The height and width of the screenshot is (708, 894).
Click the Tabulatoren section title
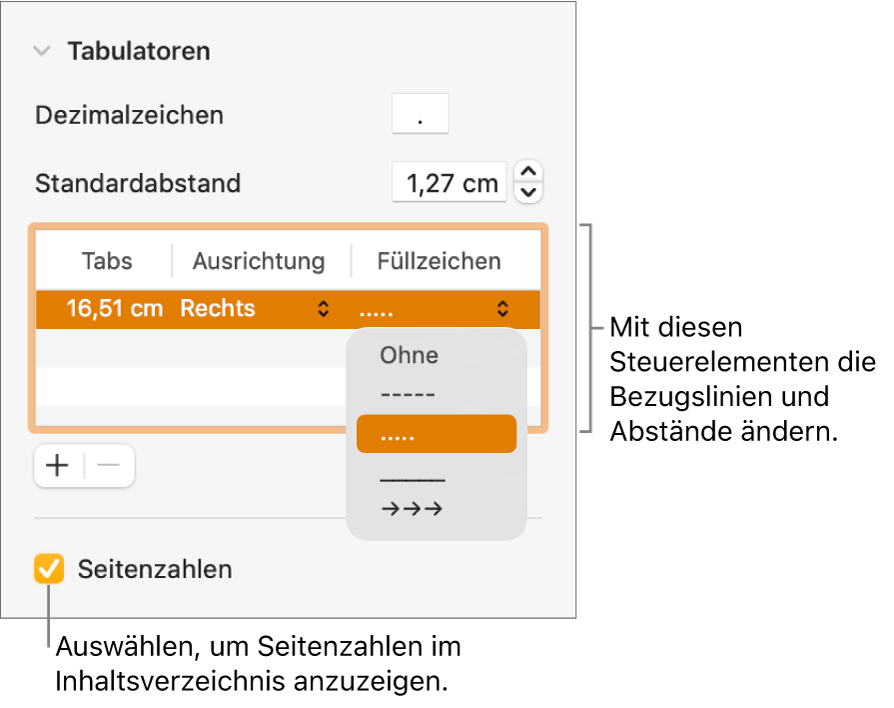139,51
